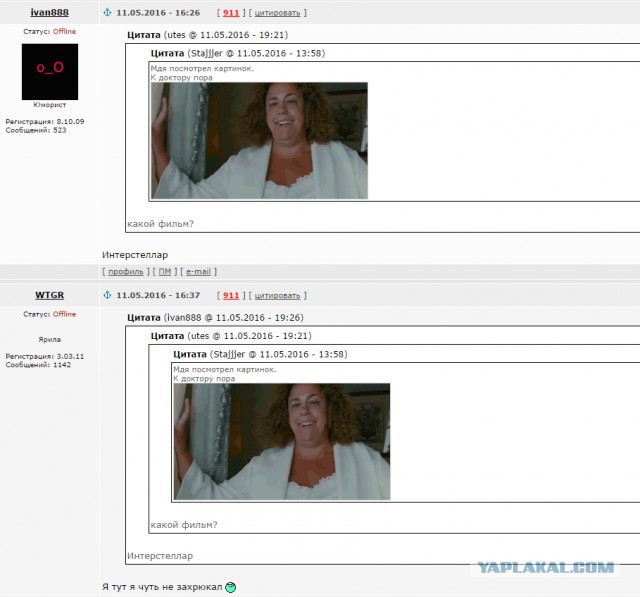Click 'какой фильм?' in WTGR post quote
Image resolution: width=640 pixels, height=597 pixels.
coord(184,525)
